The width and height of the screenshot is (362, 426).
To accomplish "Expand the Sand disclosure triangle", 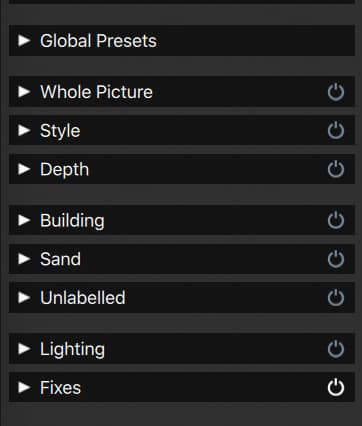I will click(x=24, y=259).
